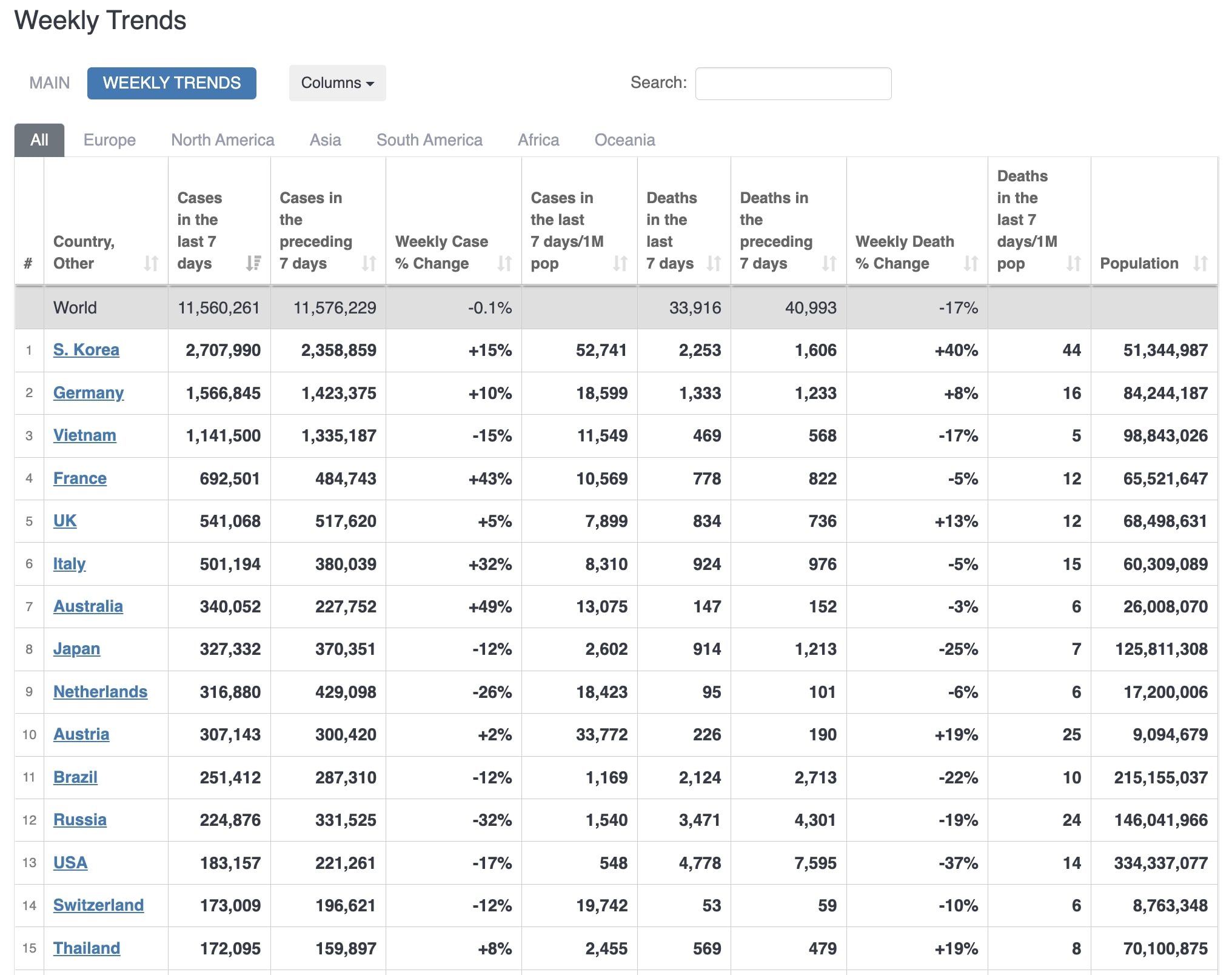The image size is (1232, 975).
Task: Select the World summary row
Action: (x=75, y=307)
